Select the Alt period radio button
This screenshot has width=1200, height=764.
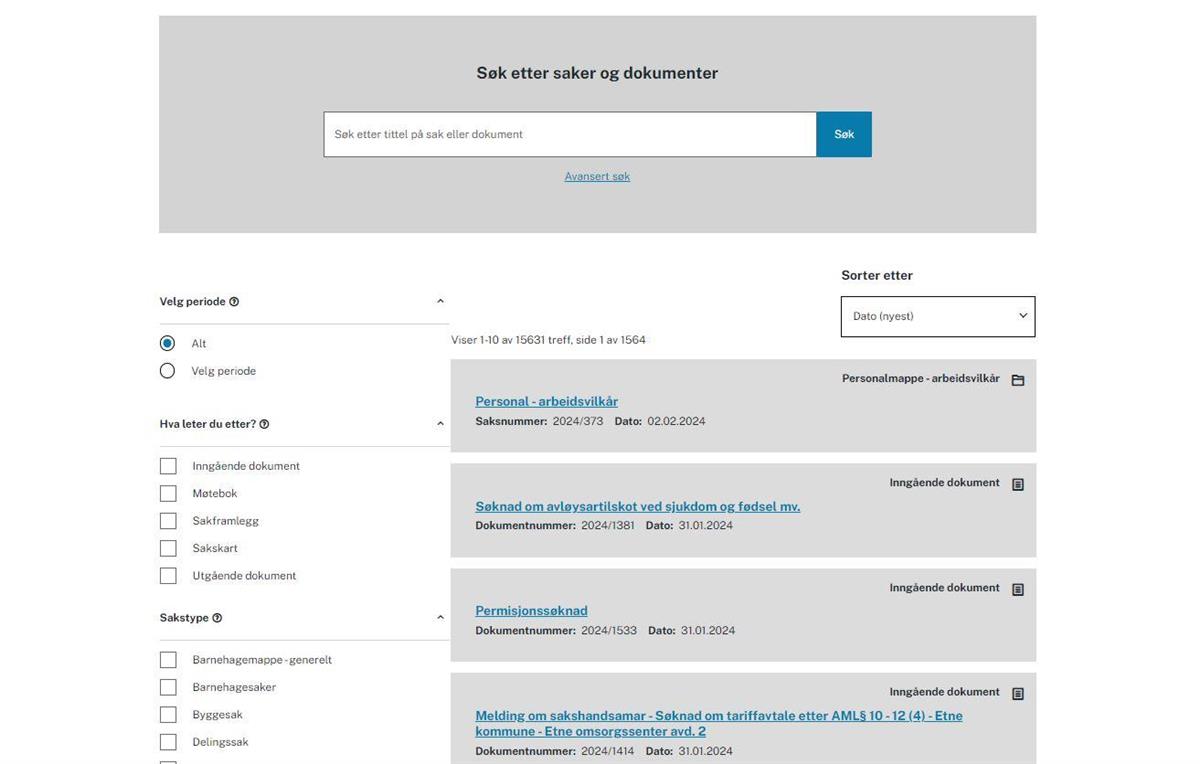[x=167, y=343]
